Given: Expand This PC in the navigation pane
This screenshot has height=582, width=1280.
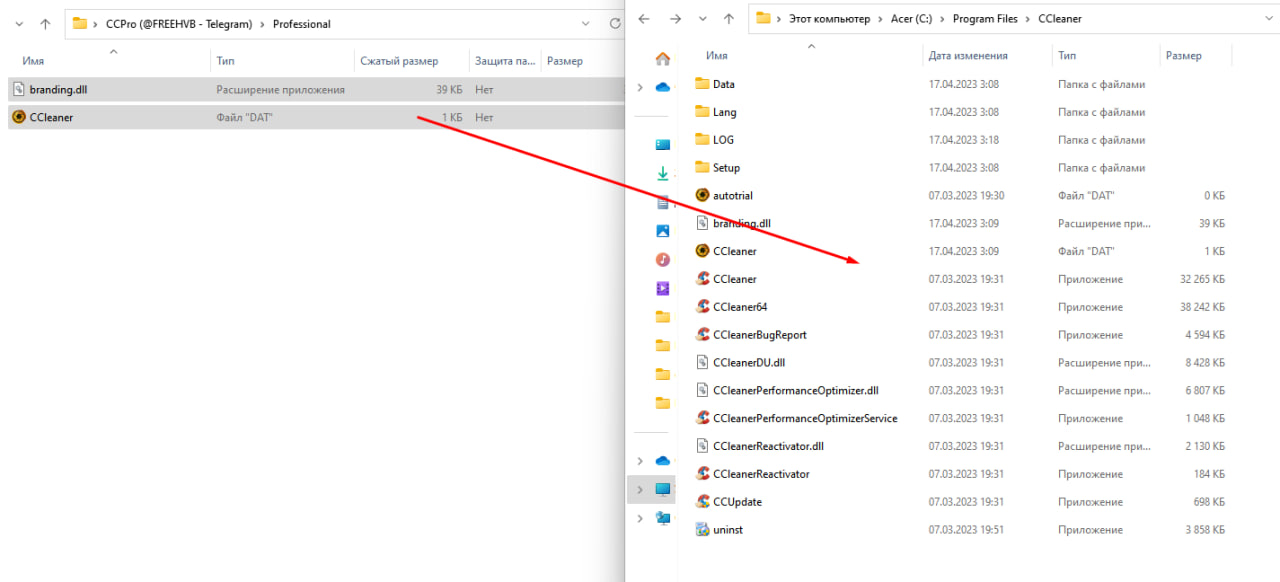Looking at the screenshot, I should 640,490.
